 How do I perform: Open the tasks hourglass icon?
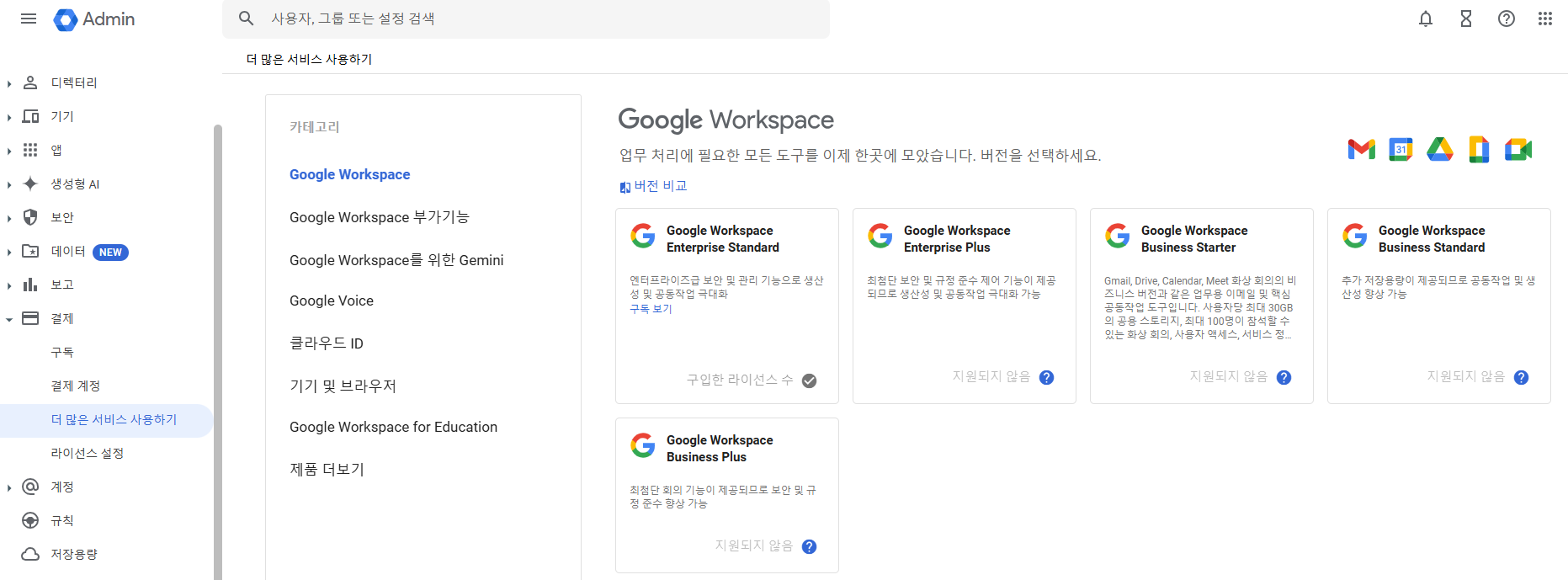click(x=1466, y=19)
